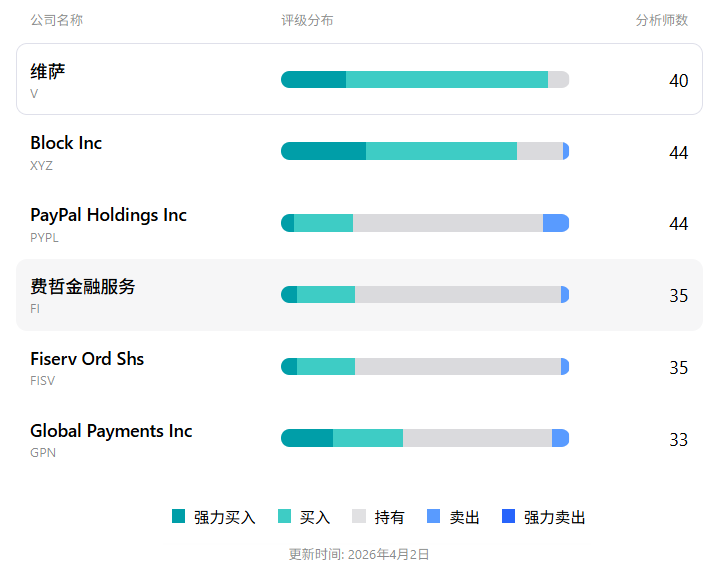The width and height of the screenshot is (721, 567).
Task: Click Block Inc strong-buy bar segment
Action: point(323,151)
